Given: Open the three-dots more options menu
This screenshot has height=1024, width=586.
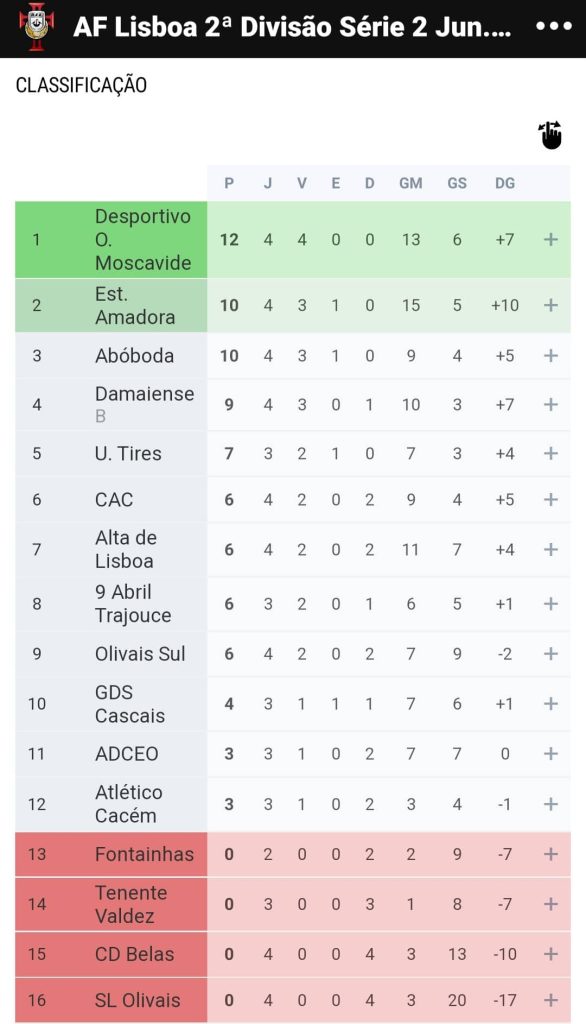Looking at the screenshot, I should pos(554,27).
